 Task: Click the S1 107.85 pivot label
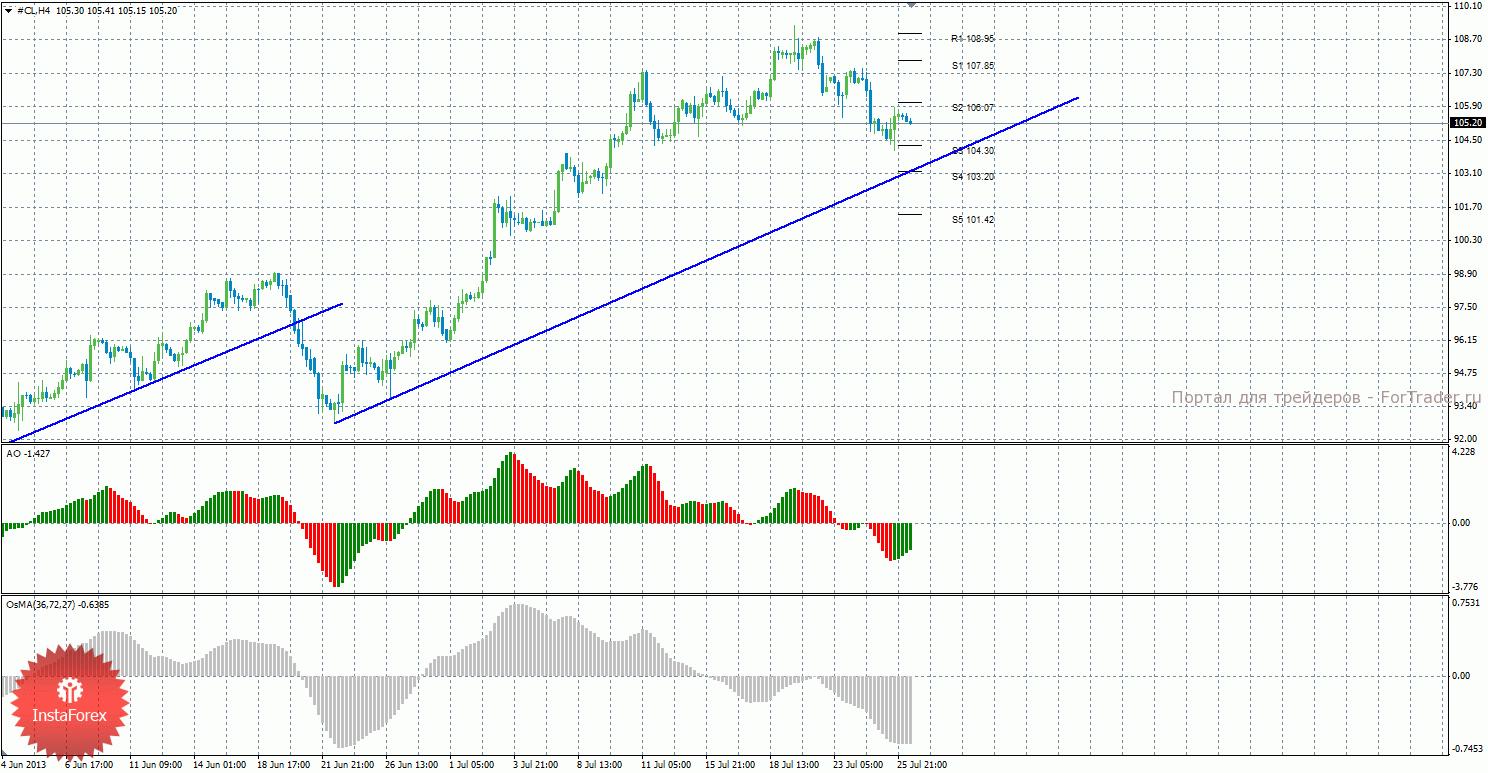pos(972,65)
